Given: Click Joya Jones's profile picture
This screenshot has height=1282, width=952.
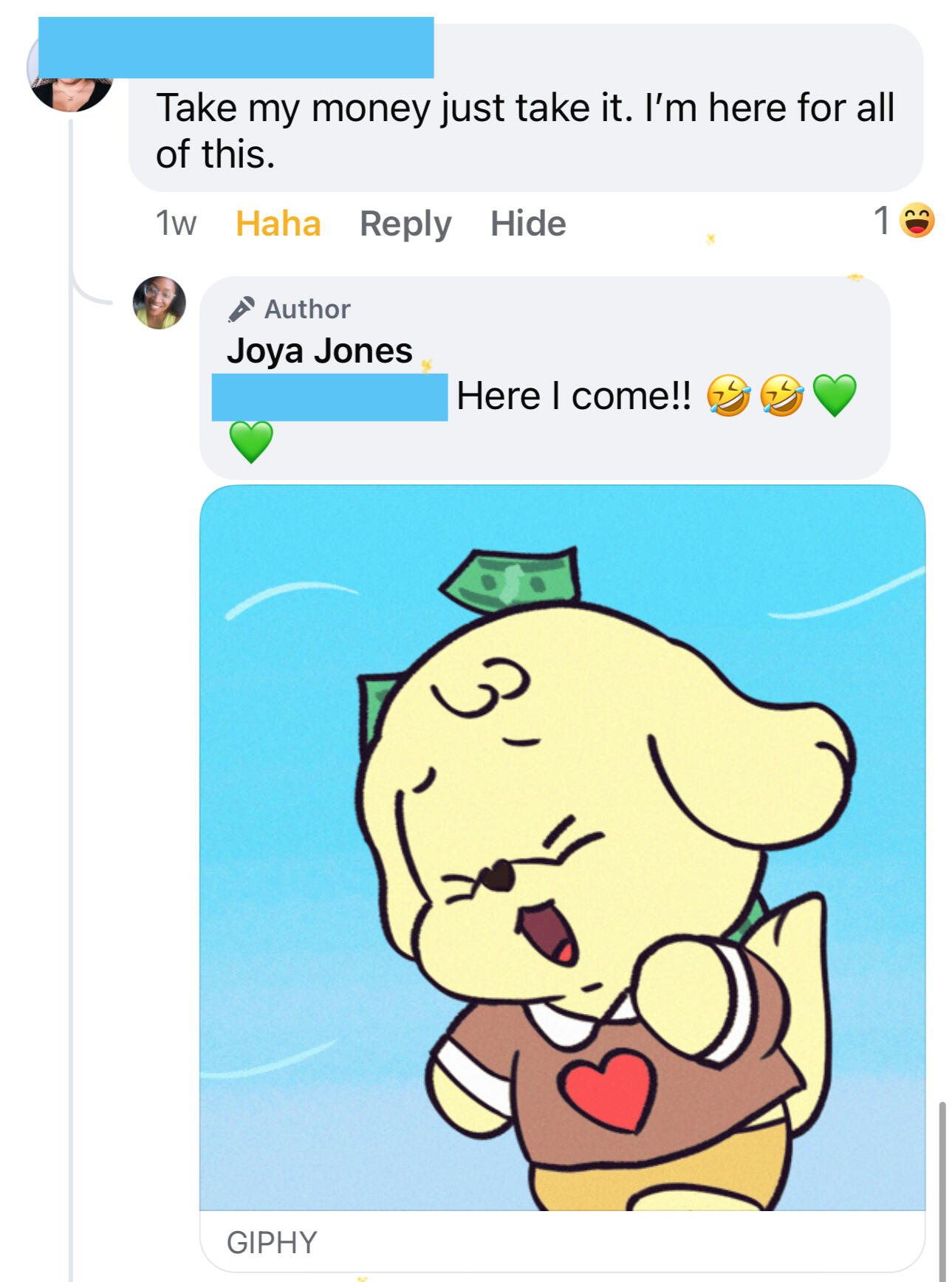Looking at the screenshot, I should pos(159,303).
